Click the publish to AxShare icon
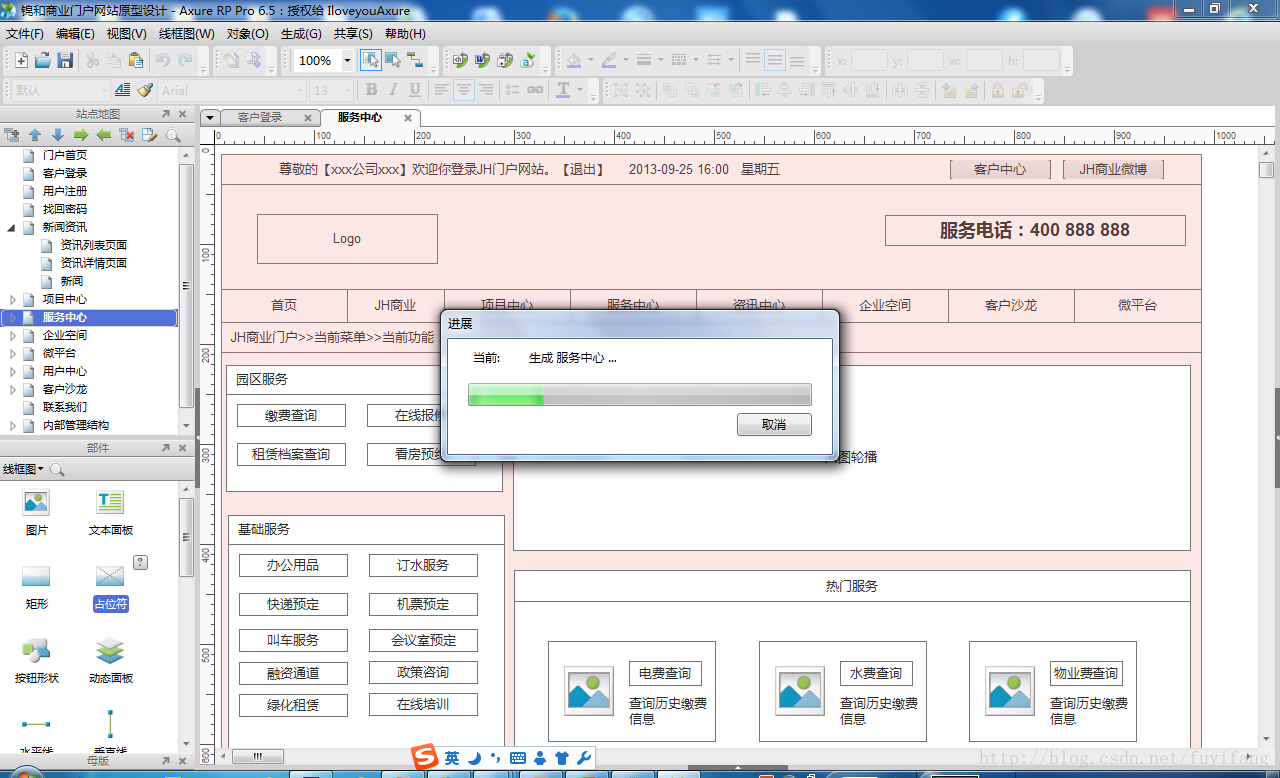Viewport: 1280px width, 778px height. click(x=527, y=60)
